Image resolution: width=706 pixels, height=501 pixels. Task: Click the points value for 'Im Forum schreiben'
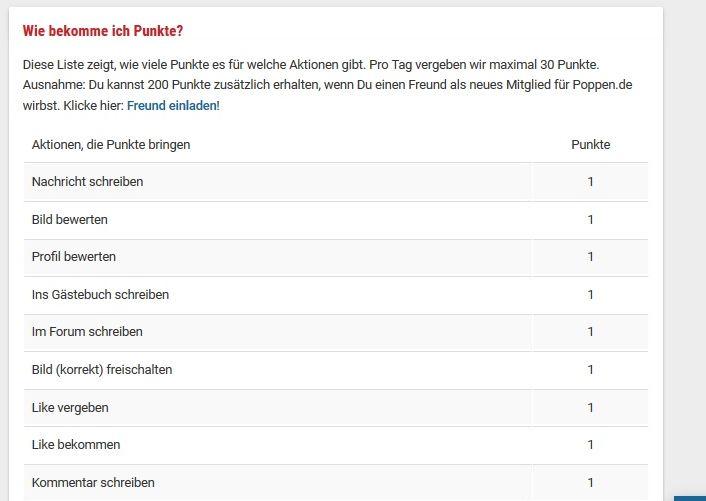[590, 332]
